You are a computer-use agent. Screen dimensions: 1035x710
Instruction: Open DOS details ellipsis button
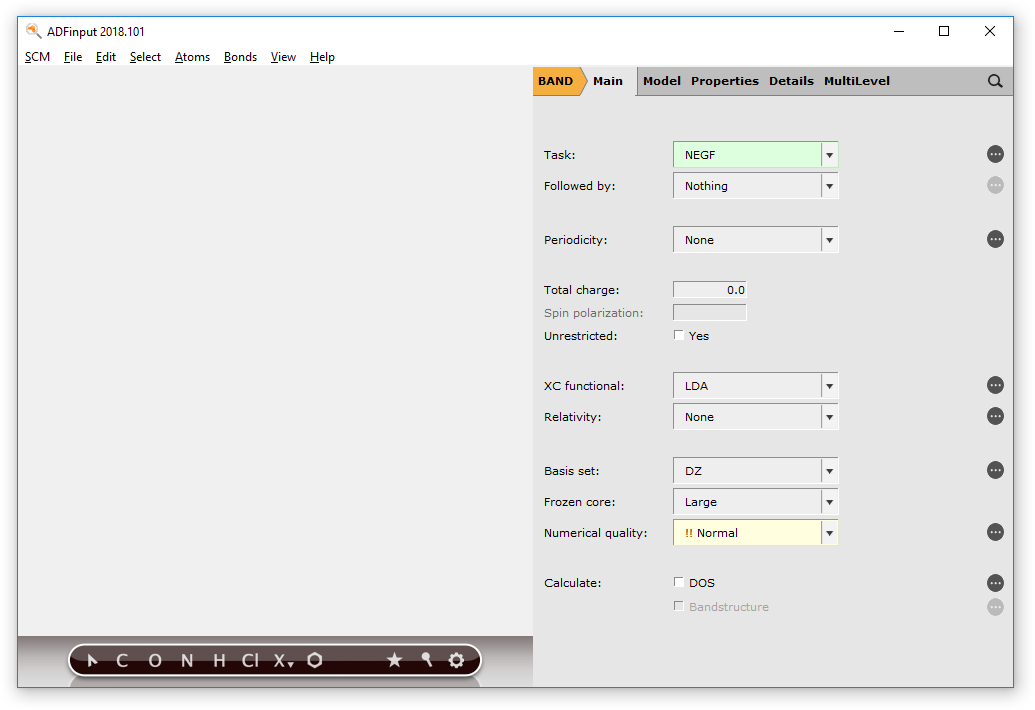pos(995,583)
